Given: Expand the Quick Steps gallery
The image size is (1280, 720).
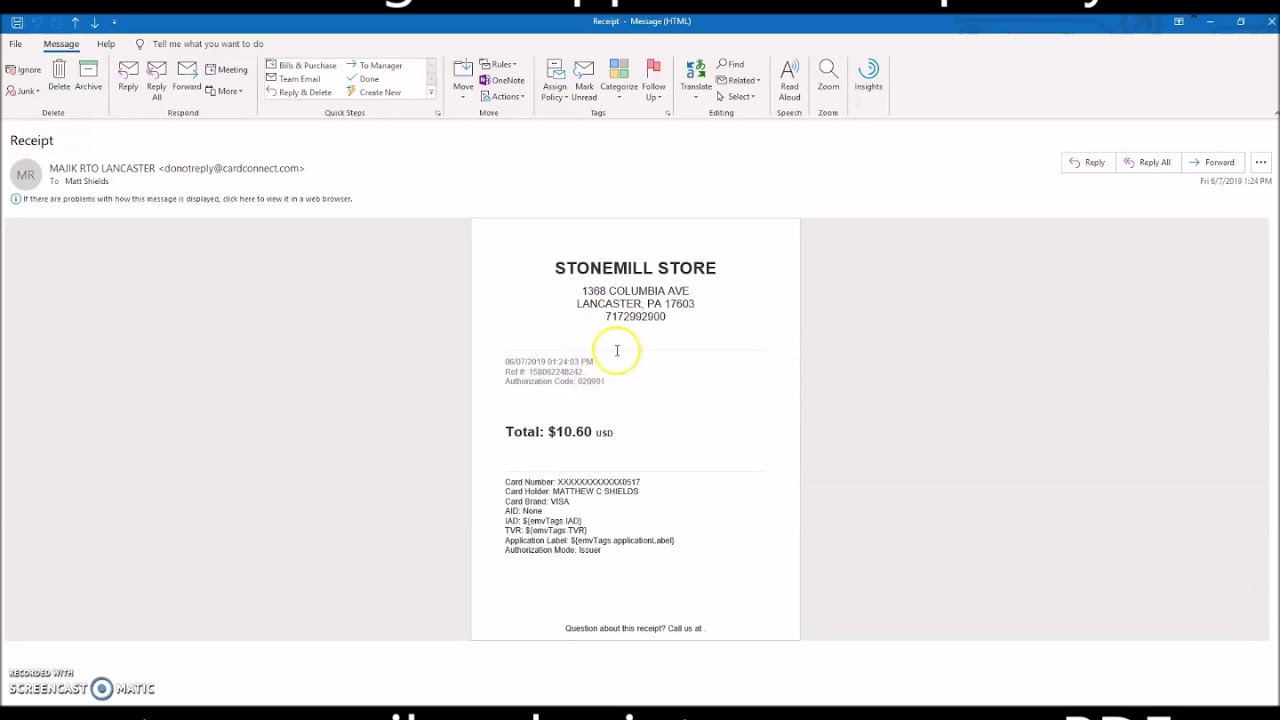Looking at the screenshot, I should point(431,92).
